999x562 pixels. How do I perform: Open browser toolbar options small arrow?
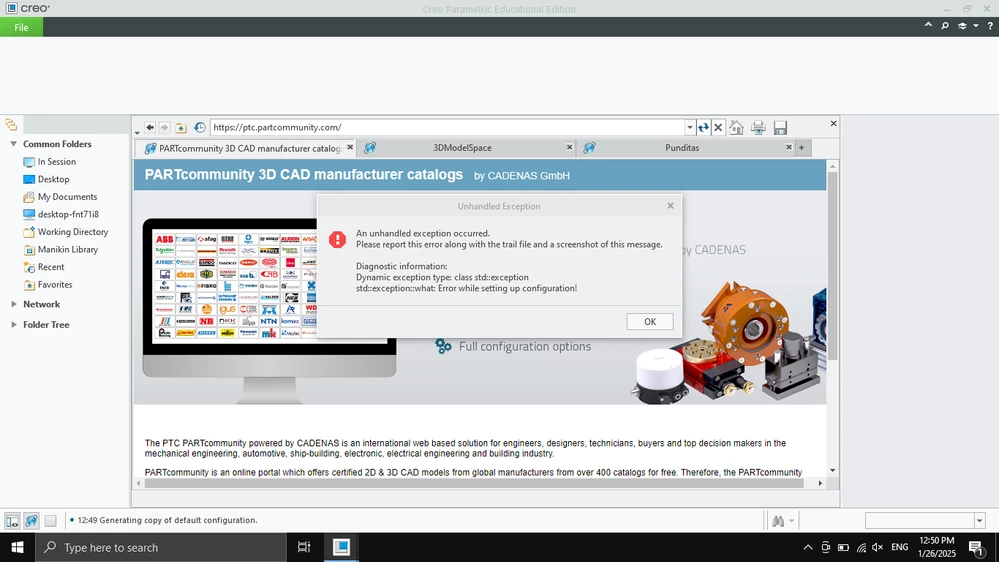[x=137, y=133]
